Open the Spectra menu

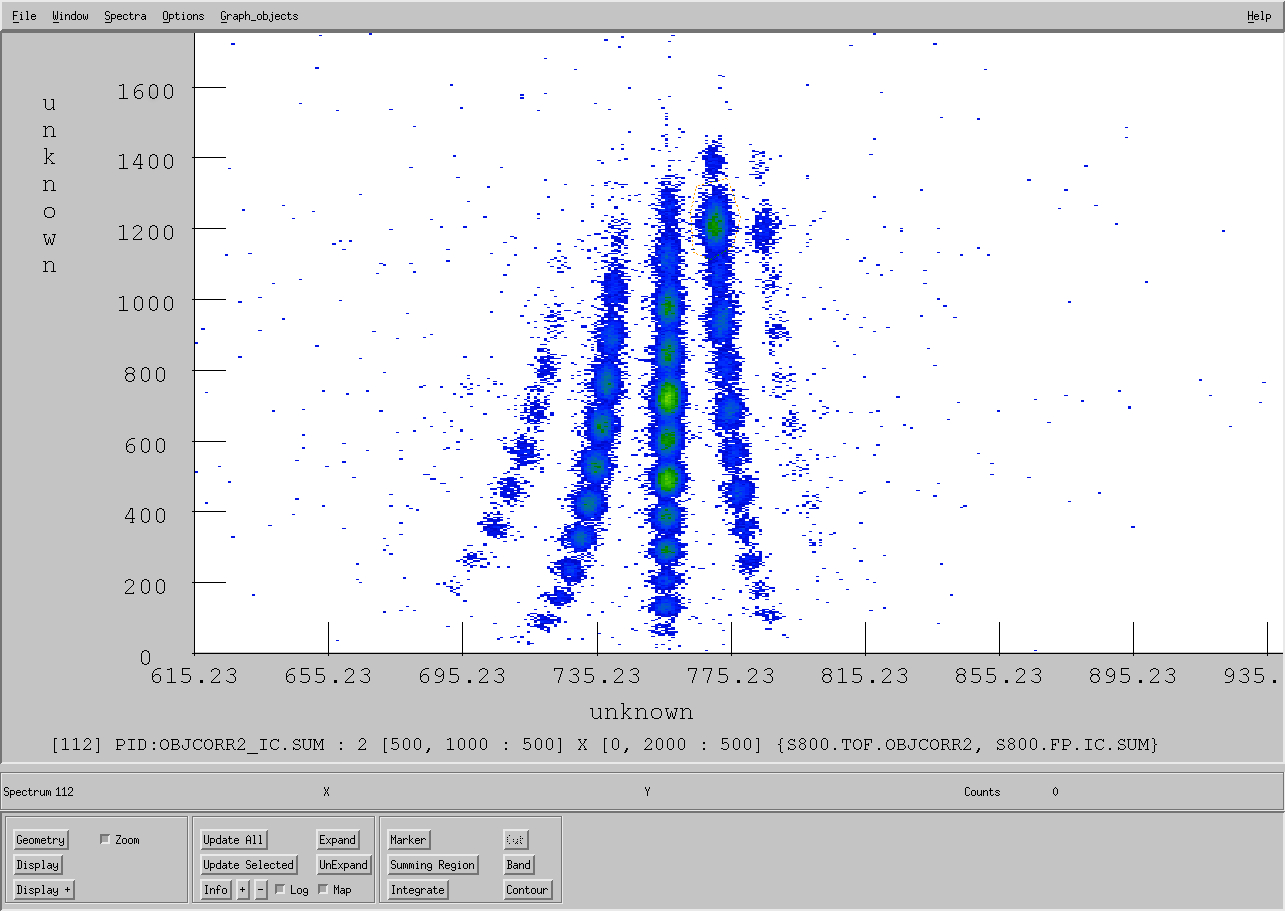pos(125,16)
